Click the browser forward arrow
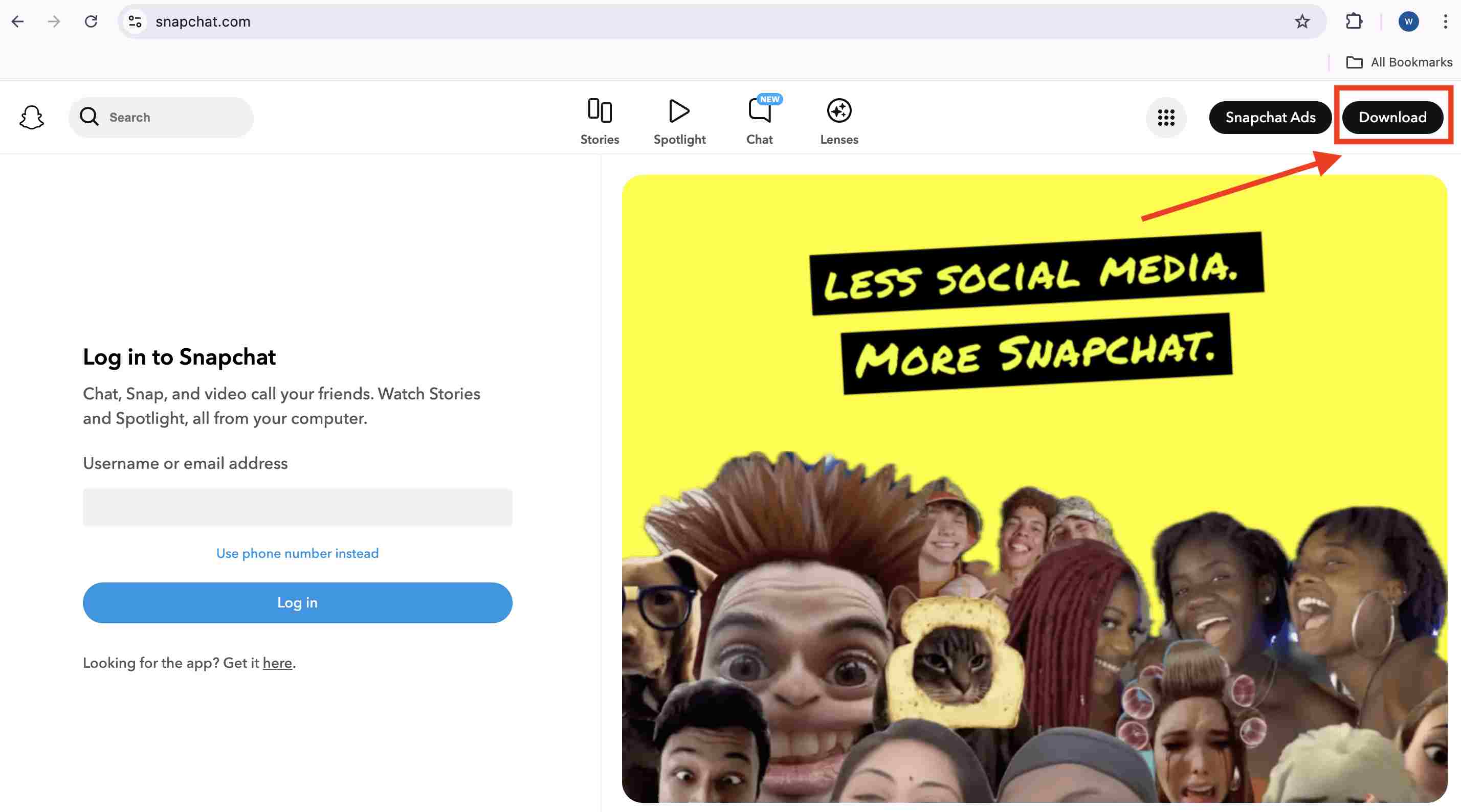This screenshot has width=1461, height=812. (x=54, y=21)
